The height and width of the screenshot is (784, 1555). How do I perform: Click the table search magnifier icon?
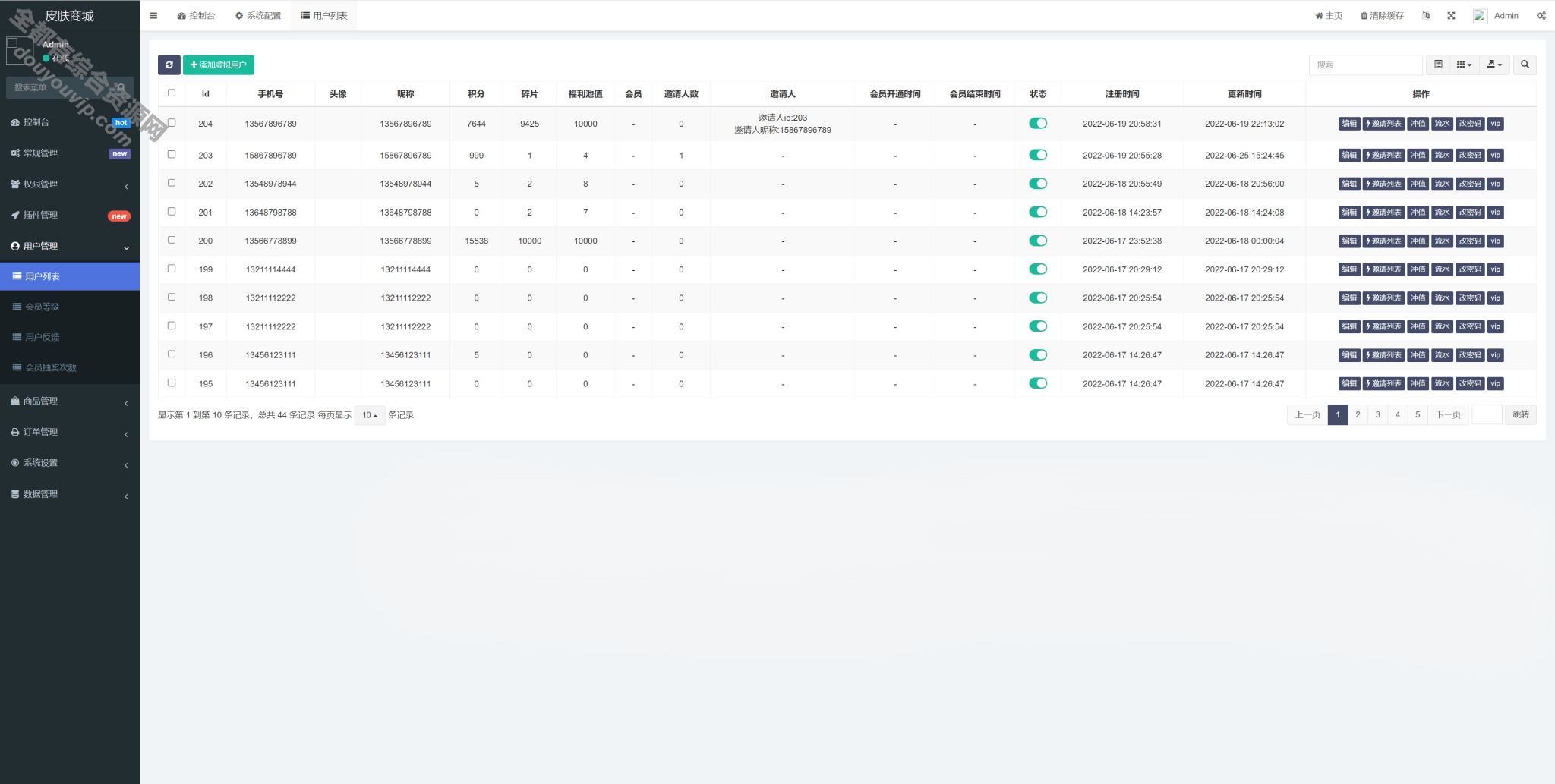point(1525,65)
